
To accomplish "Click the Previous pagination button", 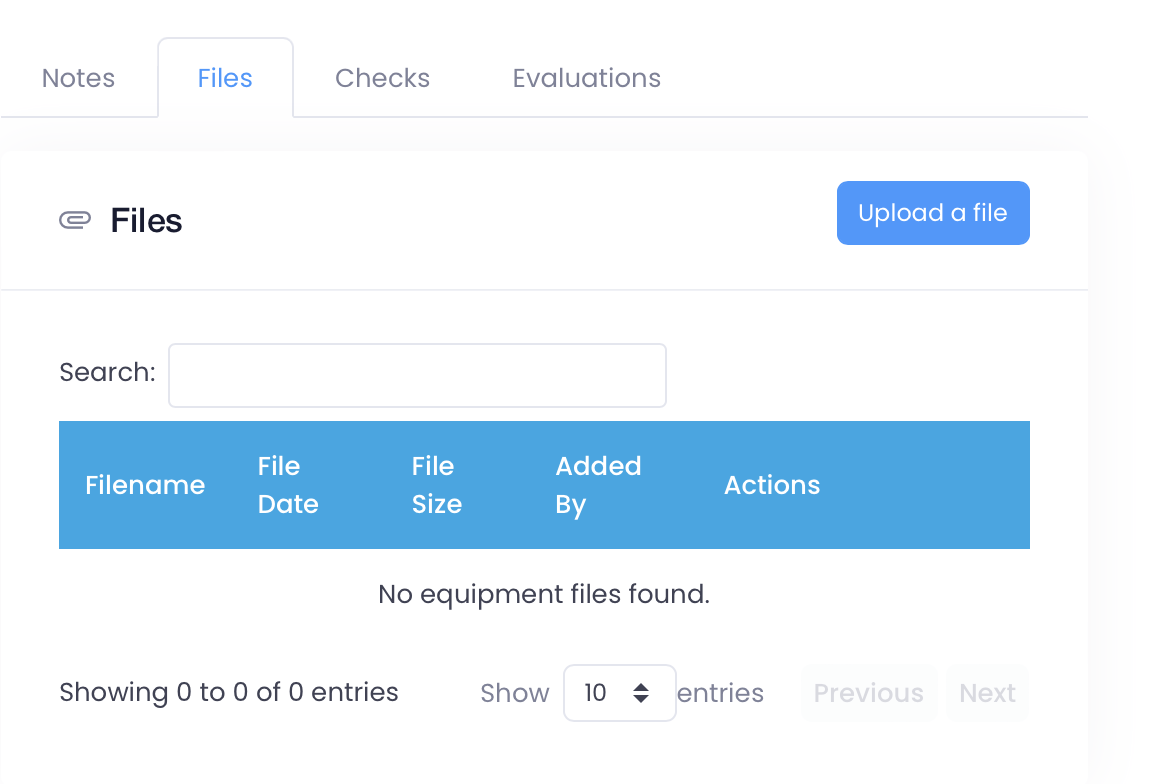I will [868, 692].
